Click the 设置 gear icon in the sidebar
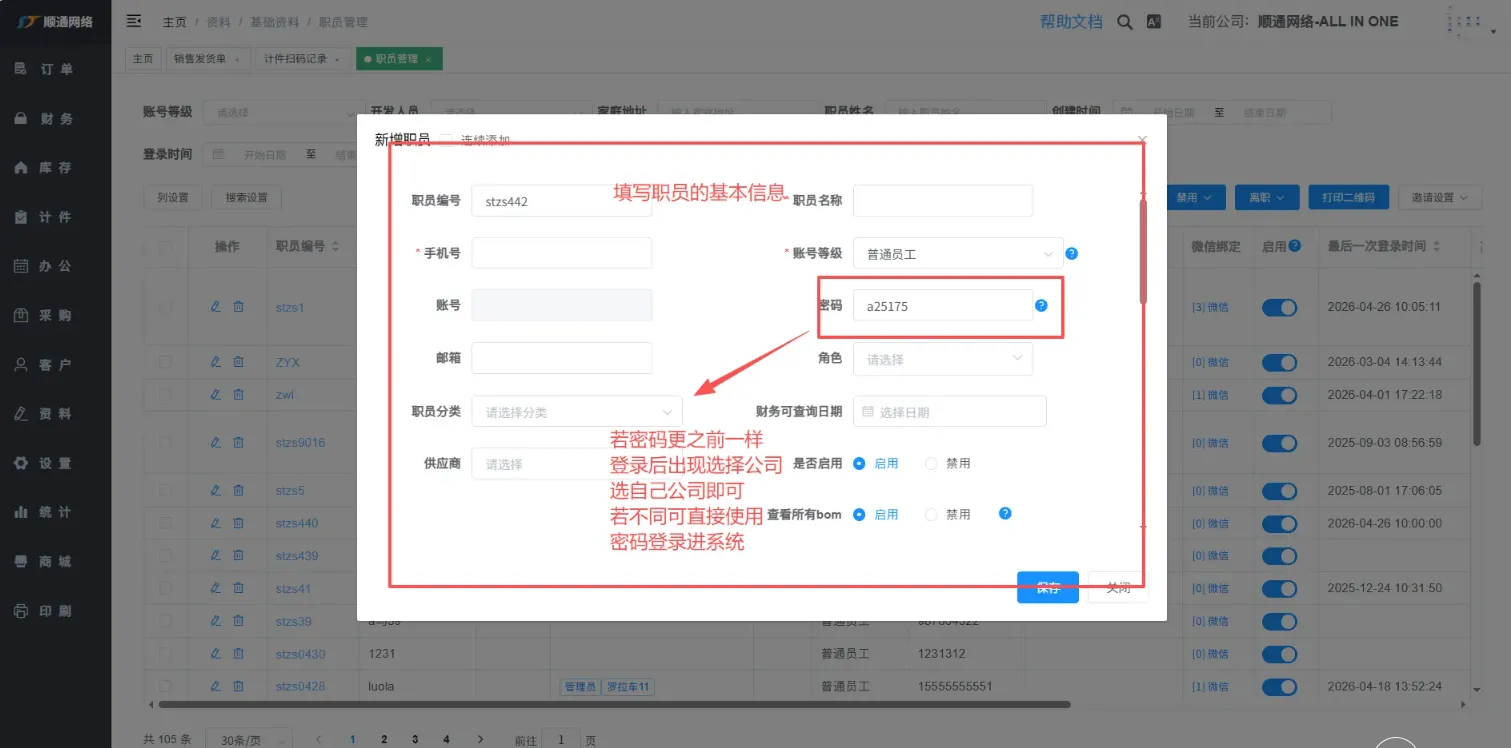 click(x=21, y=464)
